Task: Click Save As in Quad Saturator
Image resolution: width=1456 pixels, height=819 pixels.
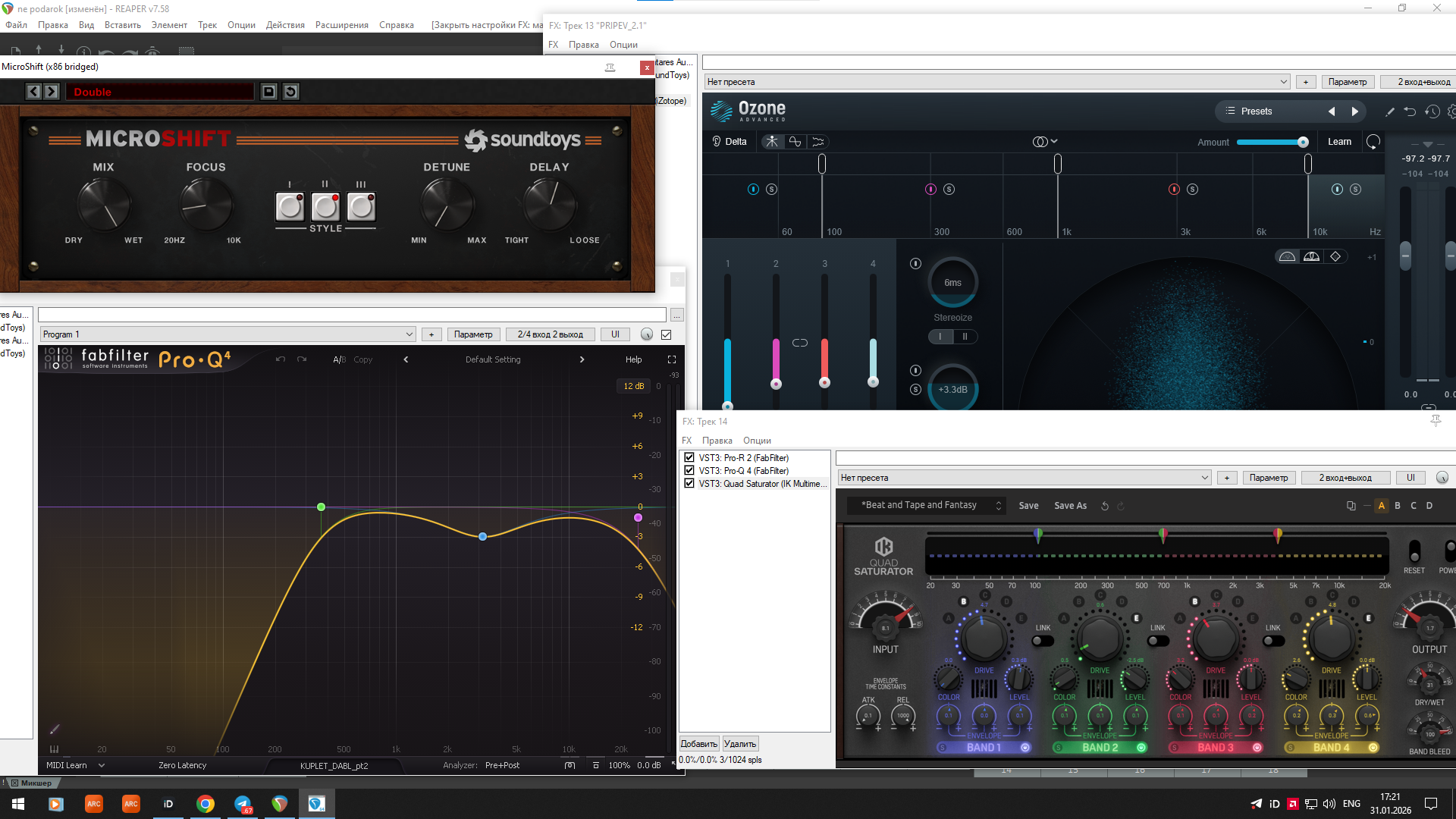Action: (x=1070, y=506)
